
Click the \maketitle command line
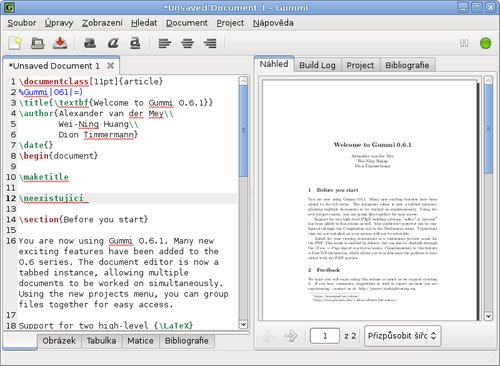tap(44, 177)
